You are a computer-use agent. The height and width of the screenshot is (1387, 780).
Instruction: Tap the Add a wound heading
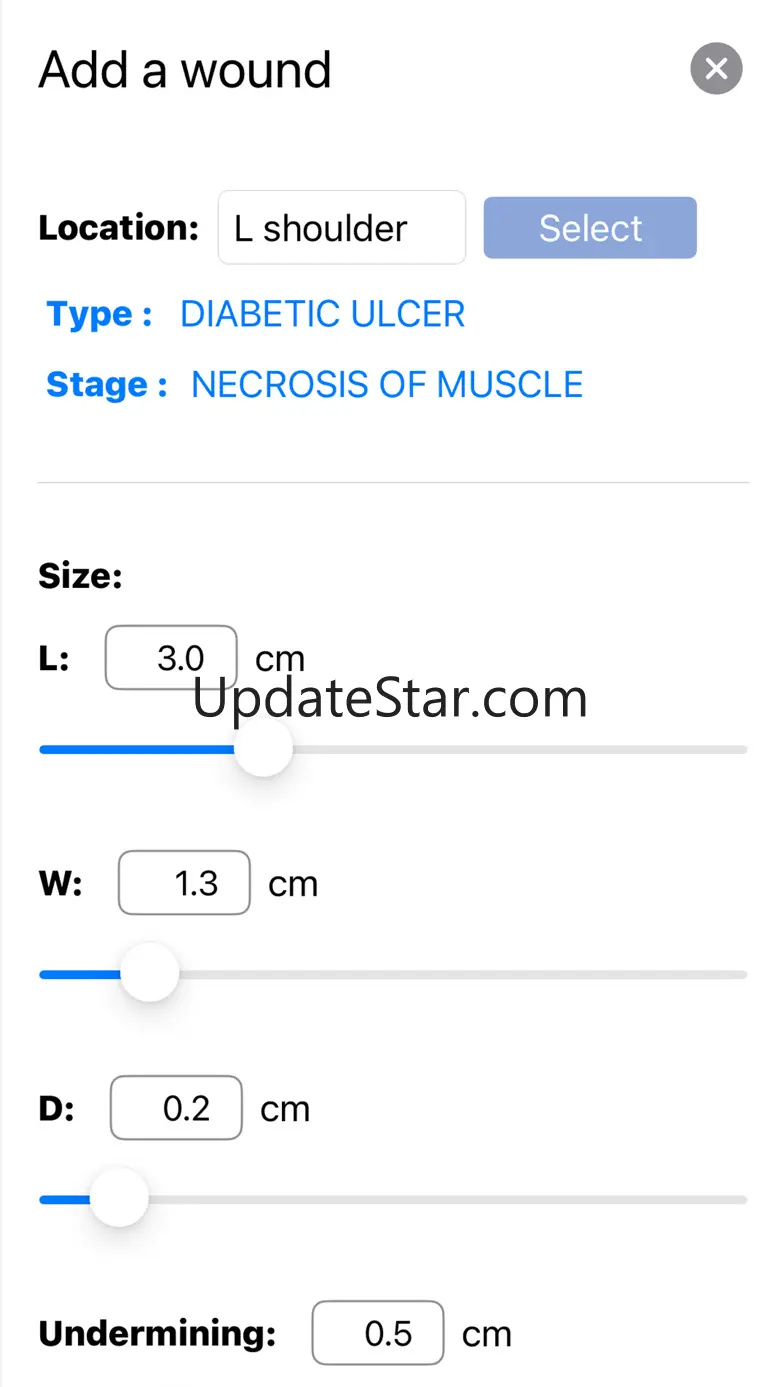(185, 70)
